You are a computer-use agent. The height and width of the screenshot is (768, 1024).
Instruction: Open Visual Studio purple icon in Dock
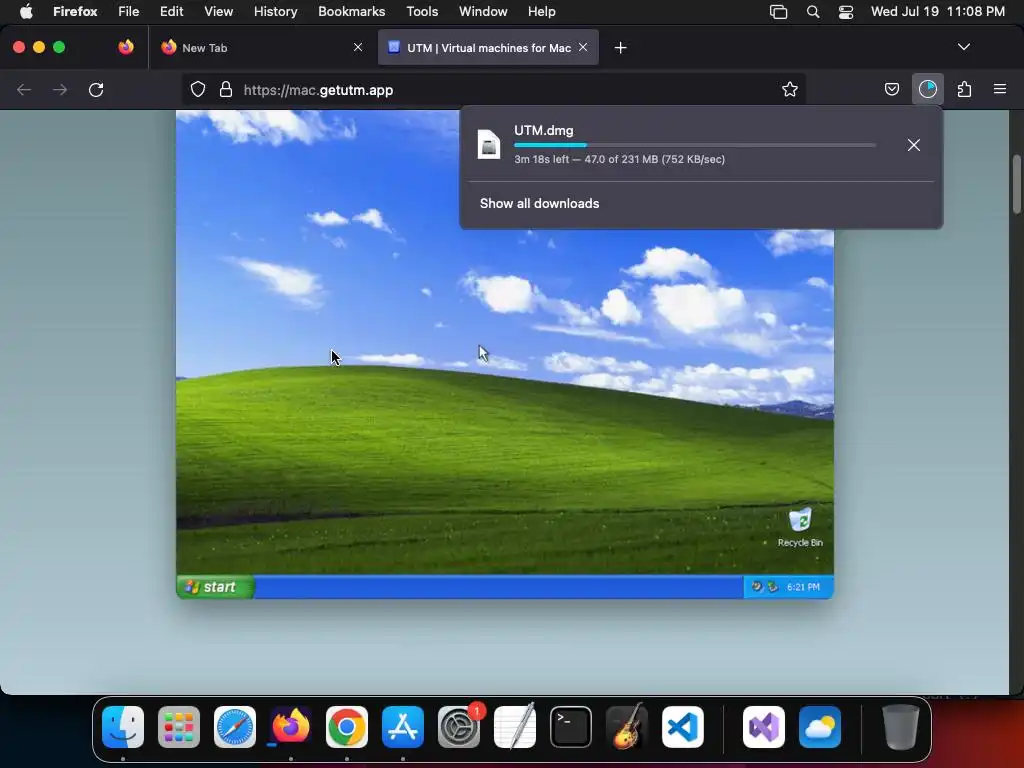pyautogui.click(x=764, y=726)
